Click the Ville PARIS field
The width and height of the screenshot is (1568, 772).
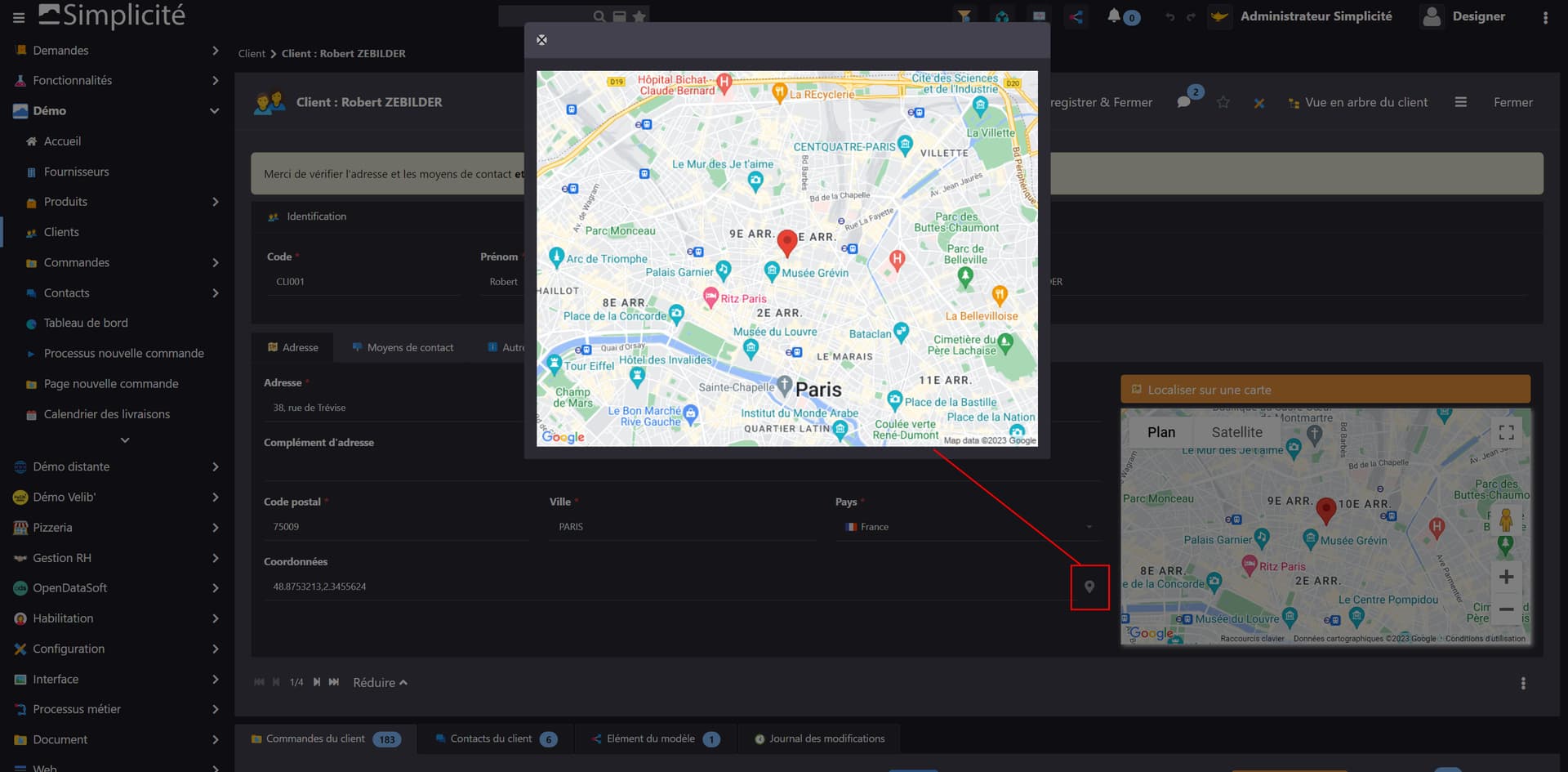click(x=682, y=527)
